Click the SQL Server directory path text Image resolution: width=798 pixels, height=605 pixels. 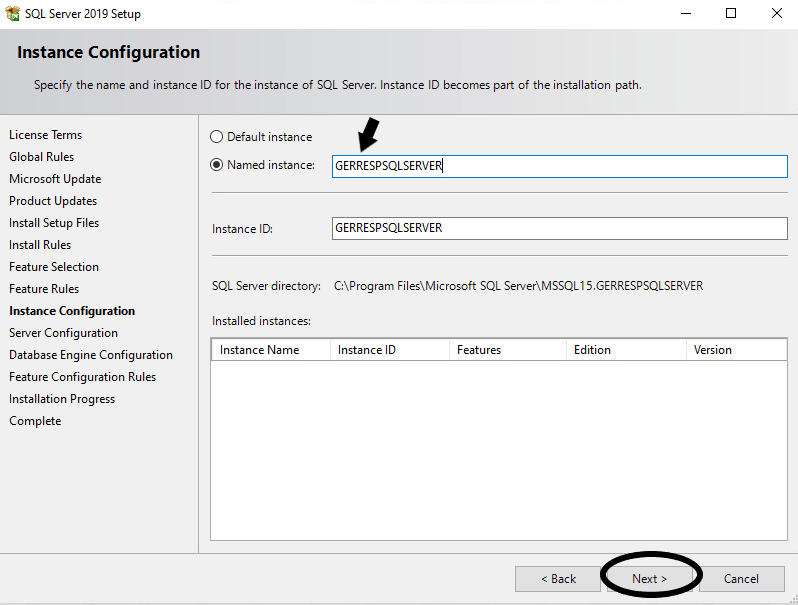click(518, 286)
